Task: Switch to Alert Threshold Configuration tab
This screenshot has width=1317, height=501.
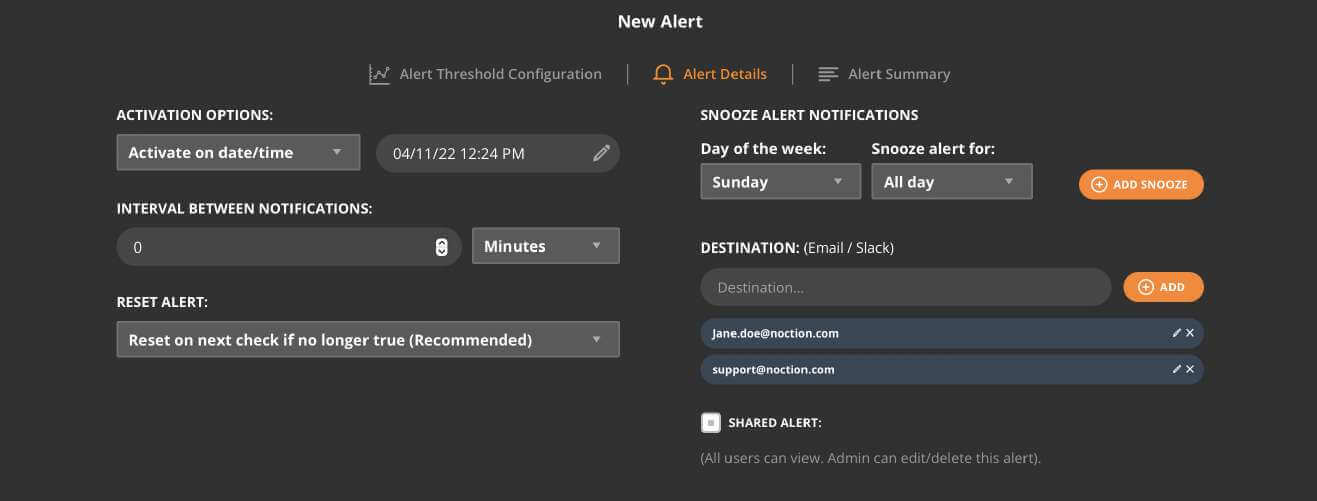Action: [x=500, y=74]
